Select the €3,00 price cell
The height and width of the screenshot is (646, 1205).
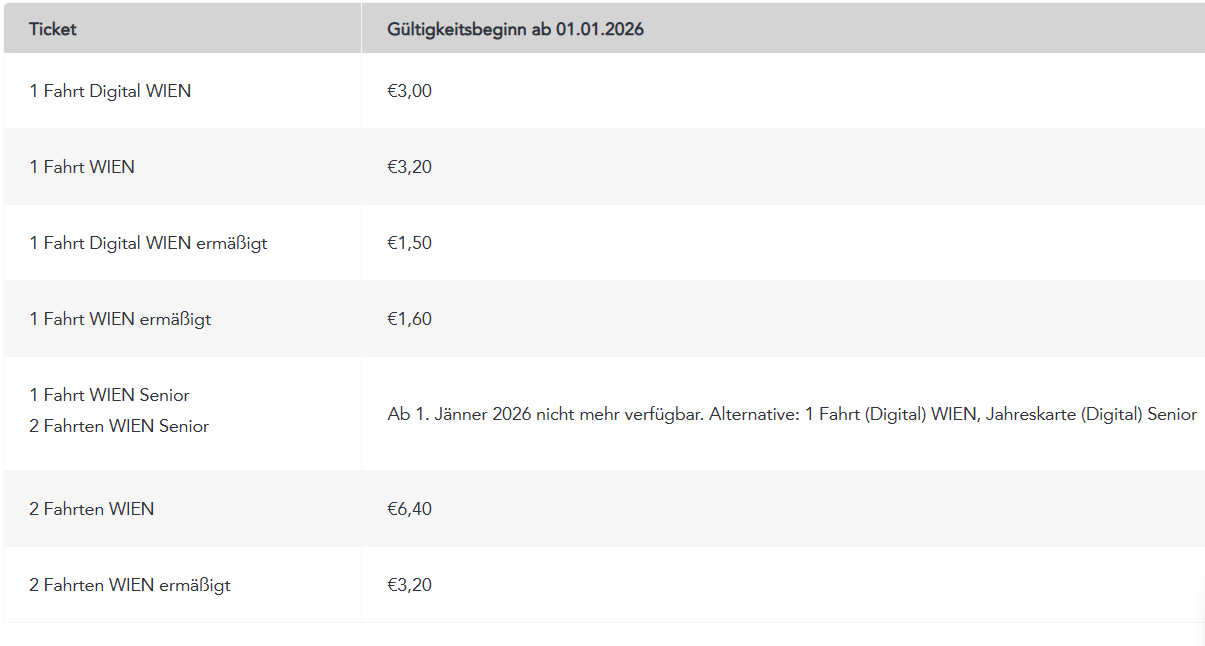(409, 91)
